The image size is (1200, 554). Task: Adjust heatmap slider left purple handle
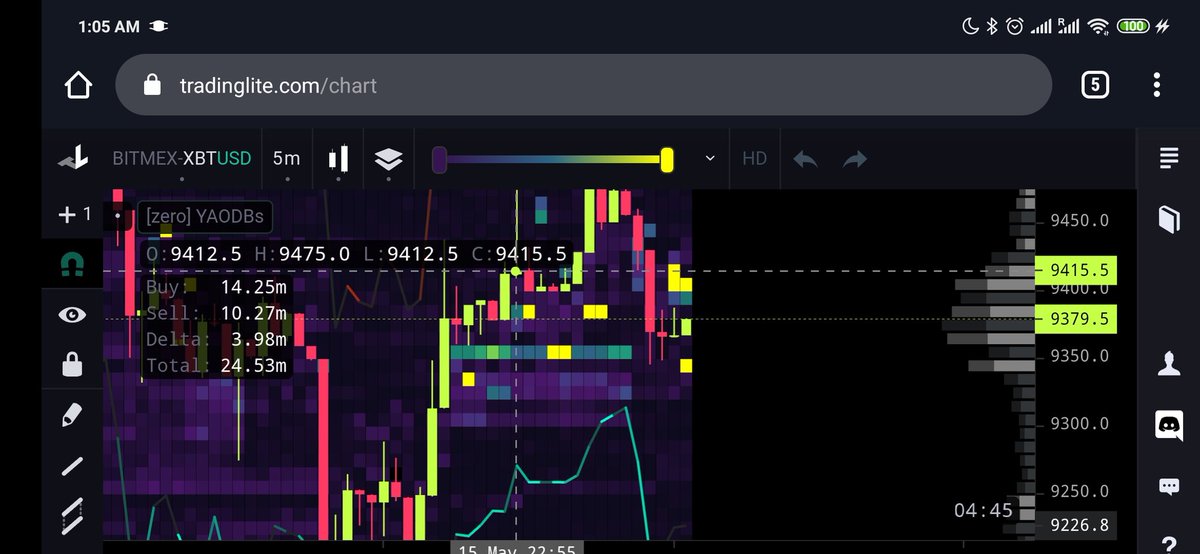pyautogui.click(x=438, y=158)
